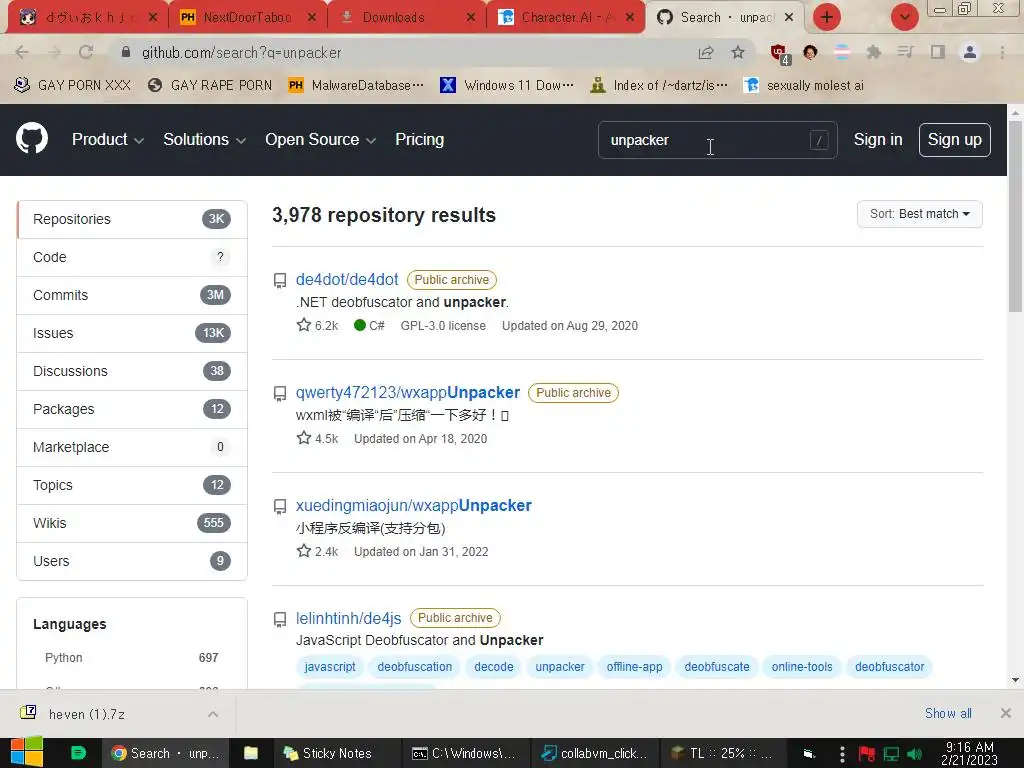Click the javascript topic tag
This screenshot has width=1024, height=768.
pyautogui.click(x=330, y=667)
